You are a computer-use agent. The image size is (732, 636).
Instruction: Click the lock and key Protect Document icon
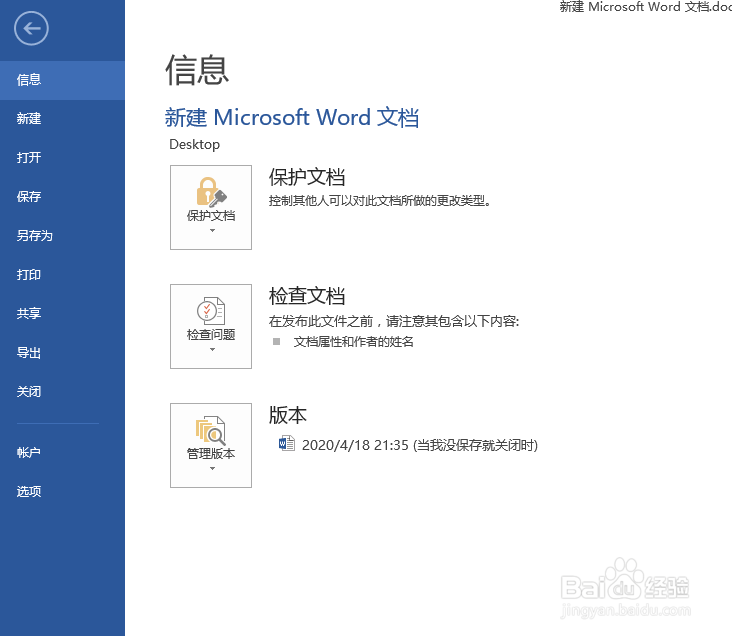[211, 192]
